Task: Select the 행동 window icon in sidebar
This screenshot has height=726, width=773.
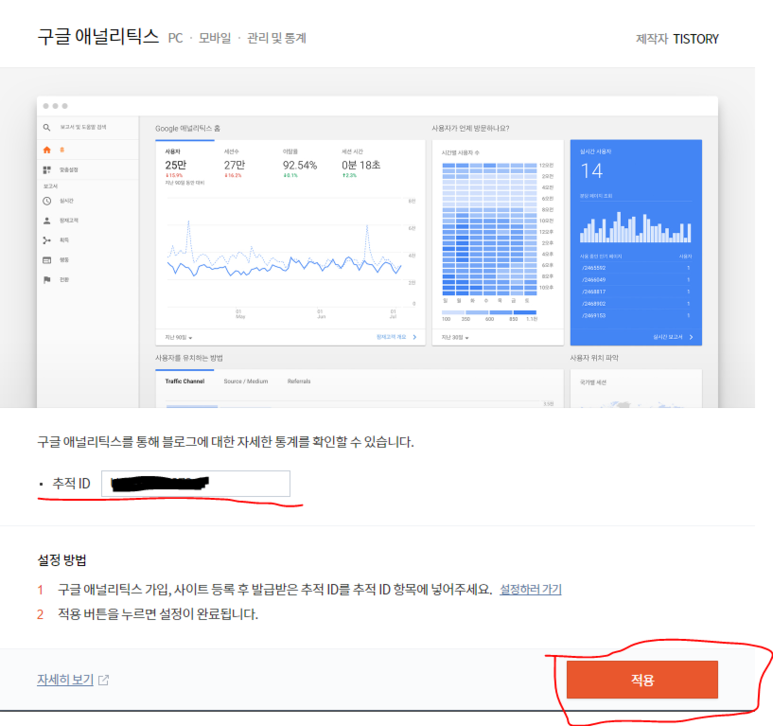Action: pos(47,260)
